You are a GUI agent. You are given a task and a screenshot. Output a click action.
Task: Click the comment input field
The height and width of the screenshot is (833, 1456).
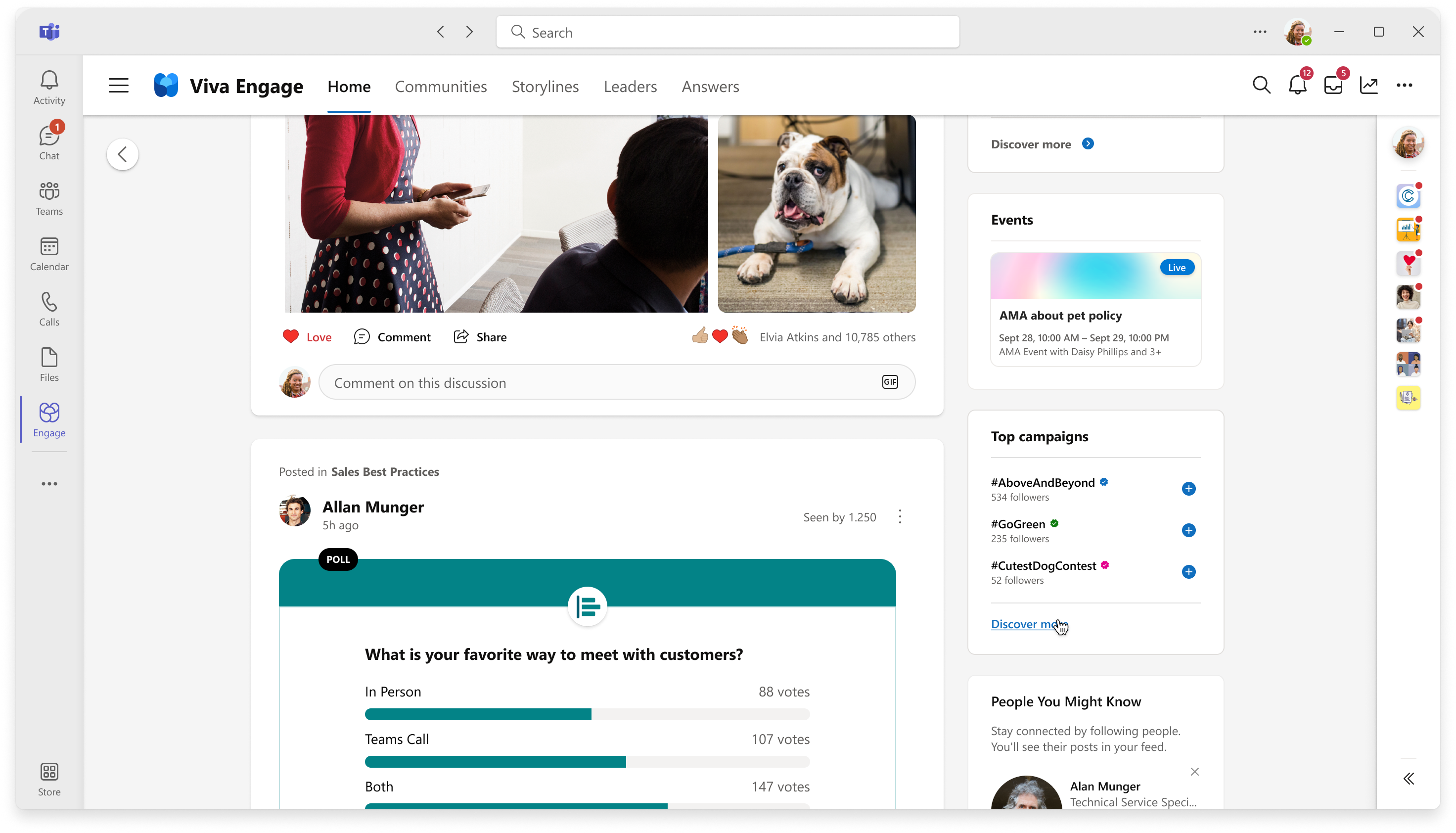[617, 382]
